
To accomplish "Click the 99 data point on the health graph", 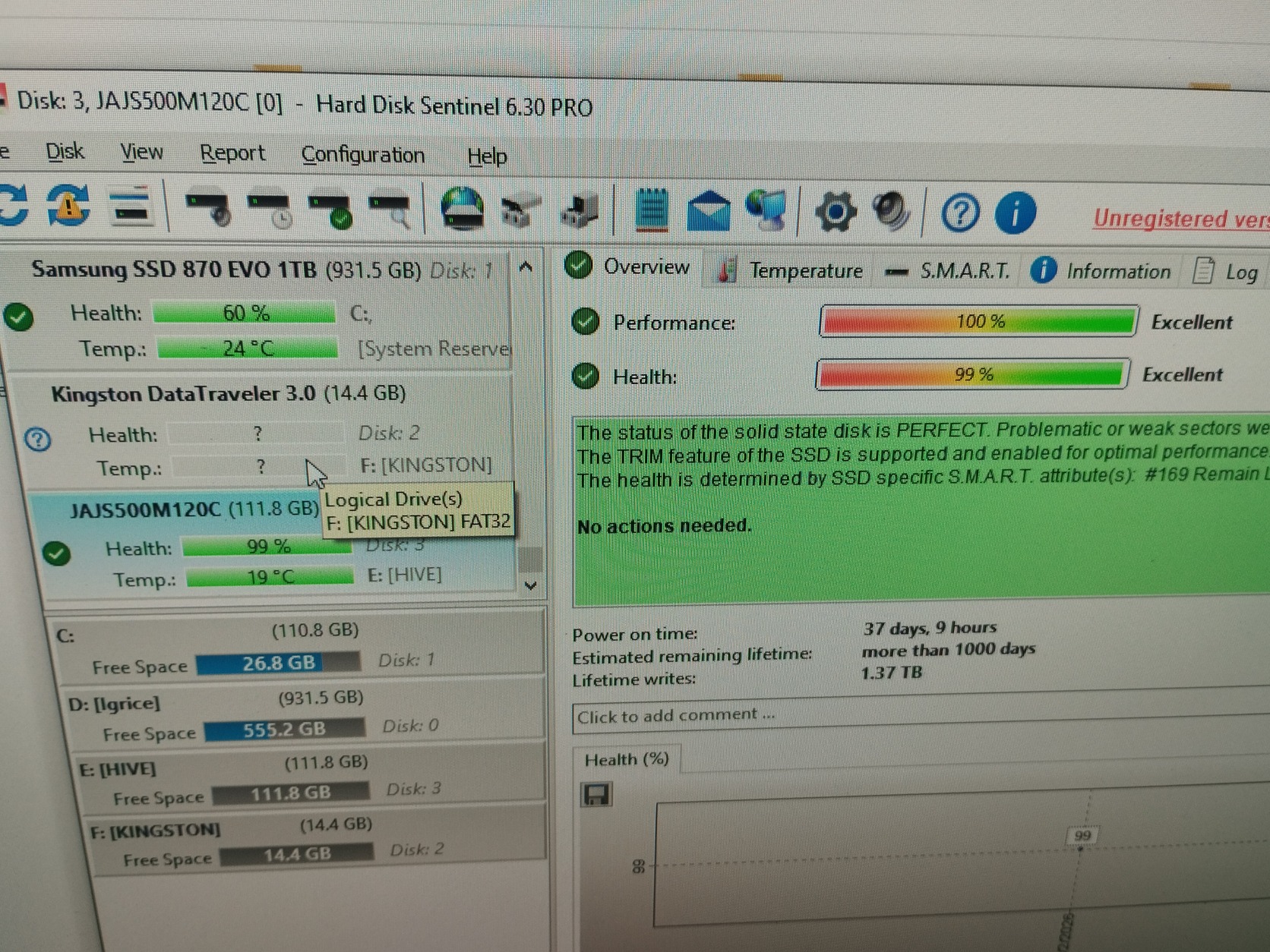I will click(1081, 848).
